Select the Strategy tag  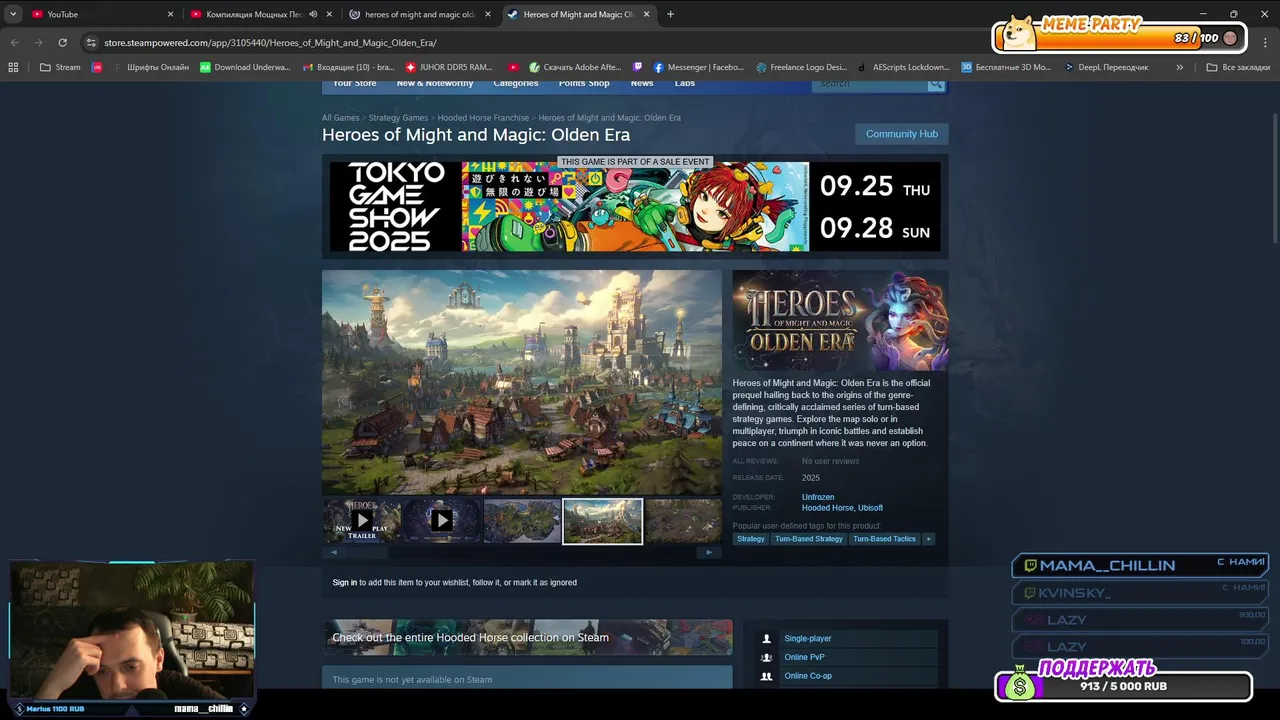pos(751,539)
